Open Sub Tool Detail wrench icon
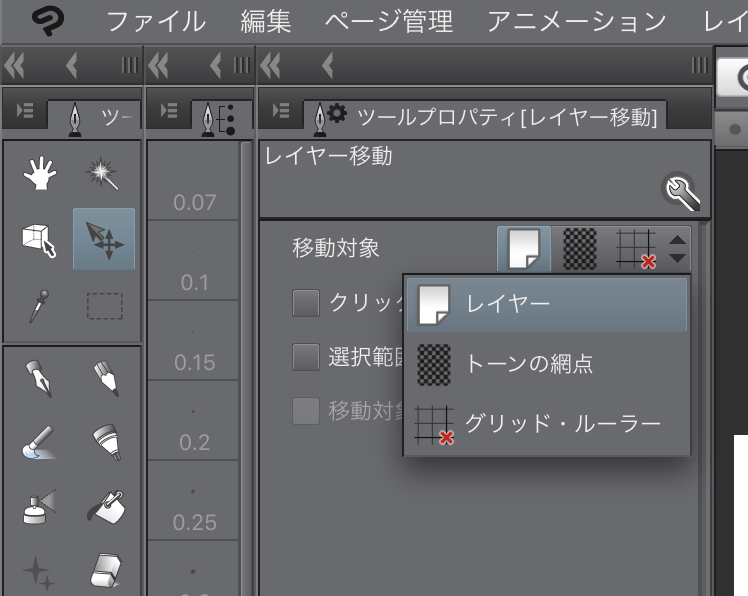Screen dimensions: 748x596 [682, 191]
